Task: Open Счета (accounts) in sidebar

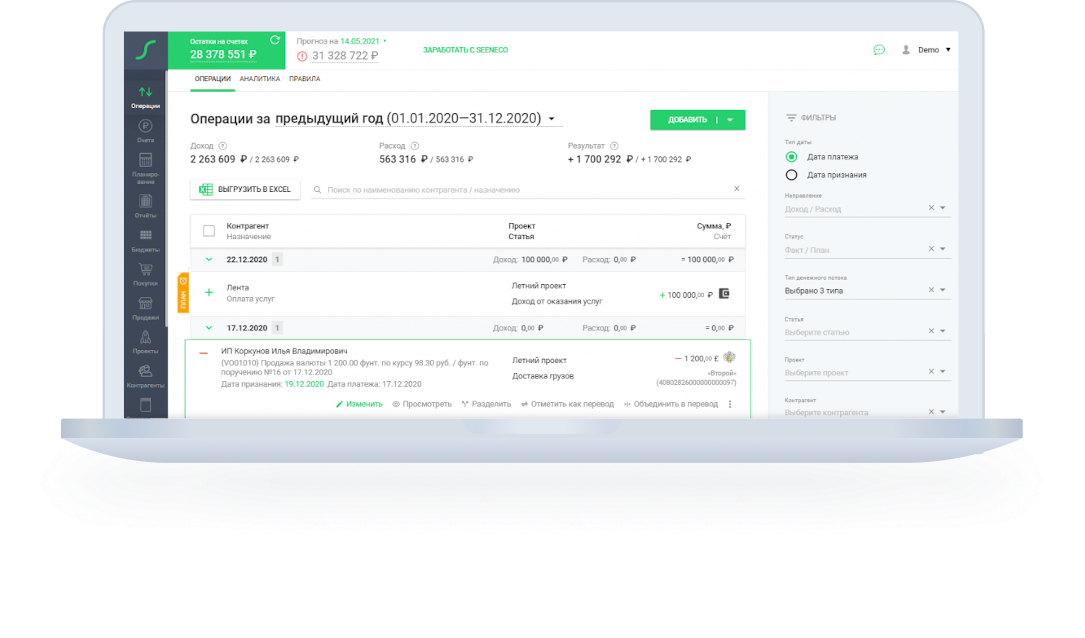Action: tap(145, 131)
